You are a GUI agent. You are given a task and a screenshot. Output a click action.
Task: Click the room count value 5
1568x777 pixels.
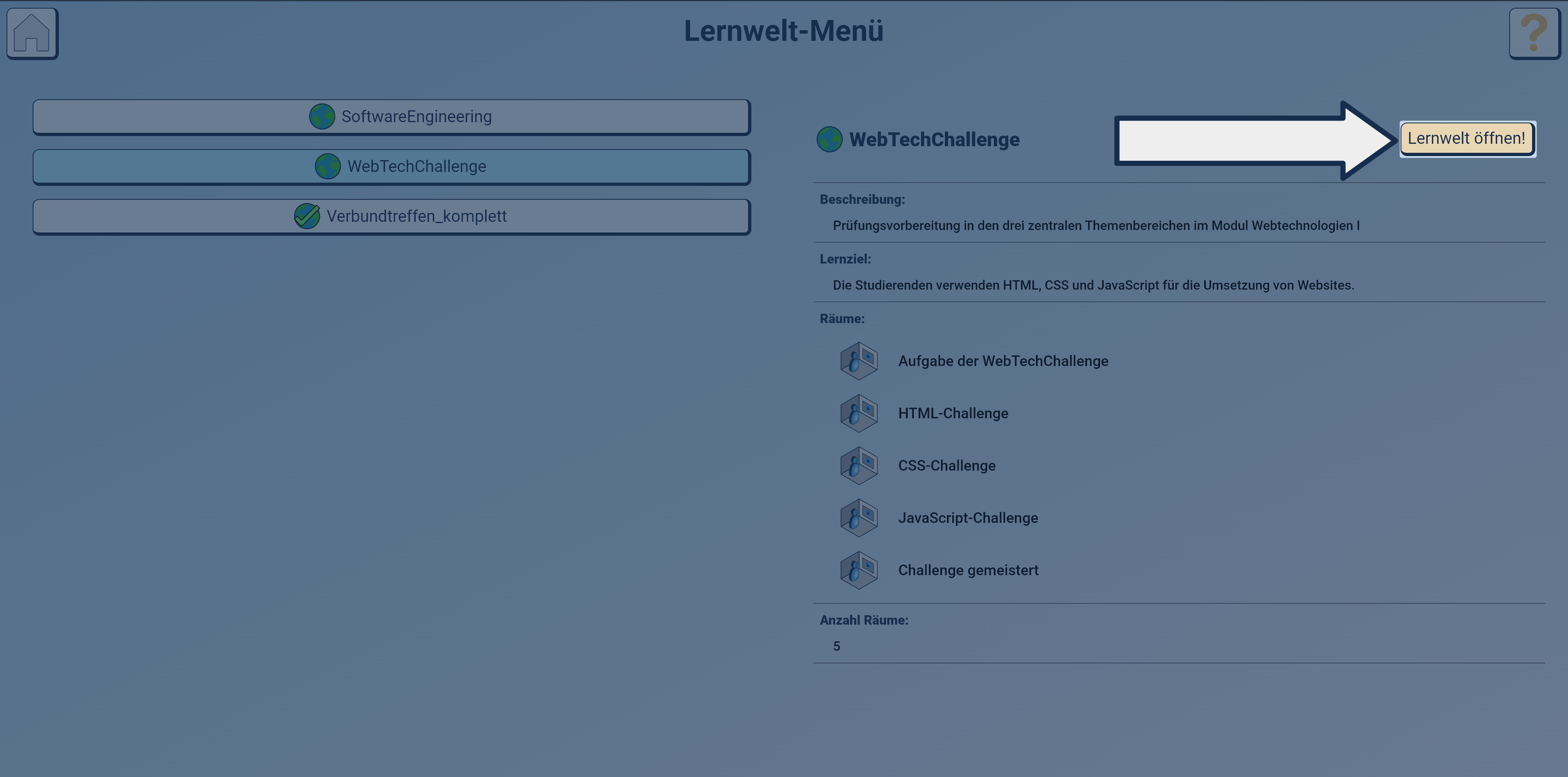click(x=836, y=647)
